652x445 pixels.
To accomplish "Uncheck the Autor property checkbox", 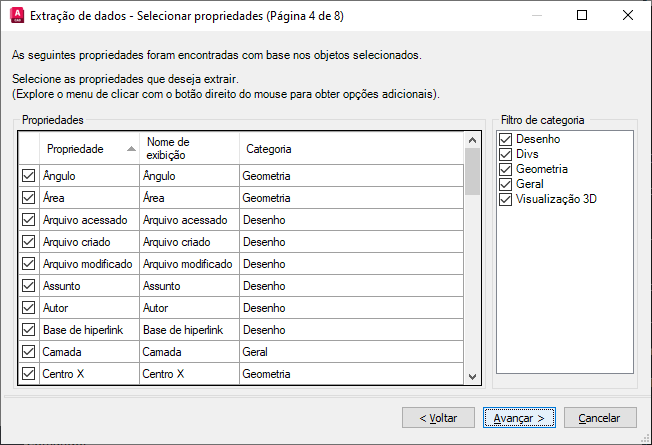I will (29, 308).
